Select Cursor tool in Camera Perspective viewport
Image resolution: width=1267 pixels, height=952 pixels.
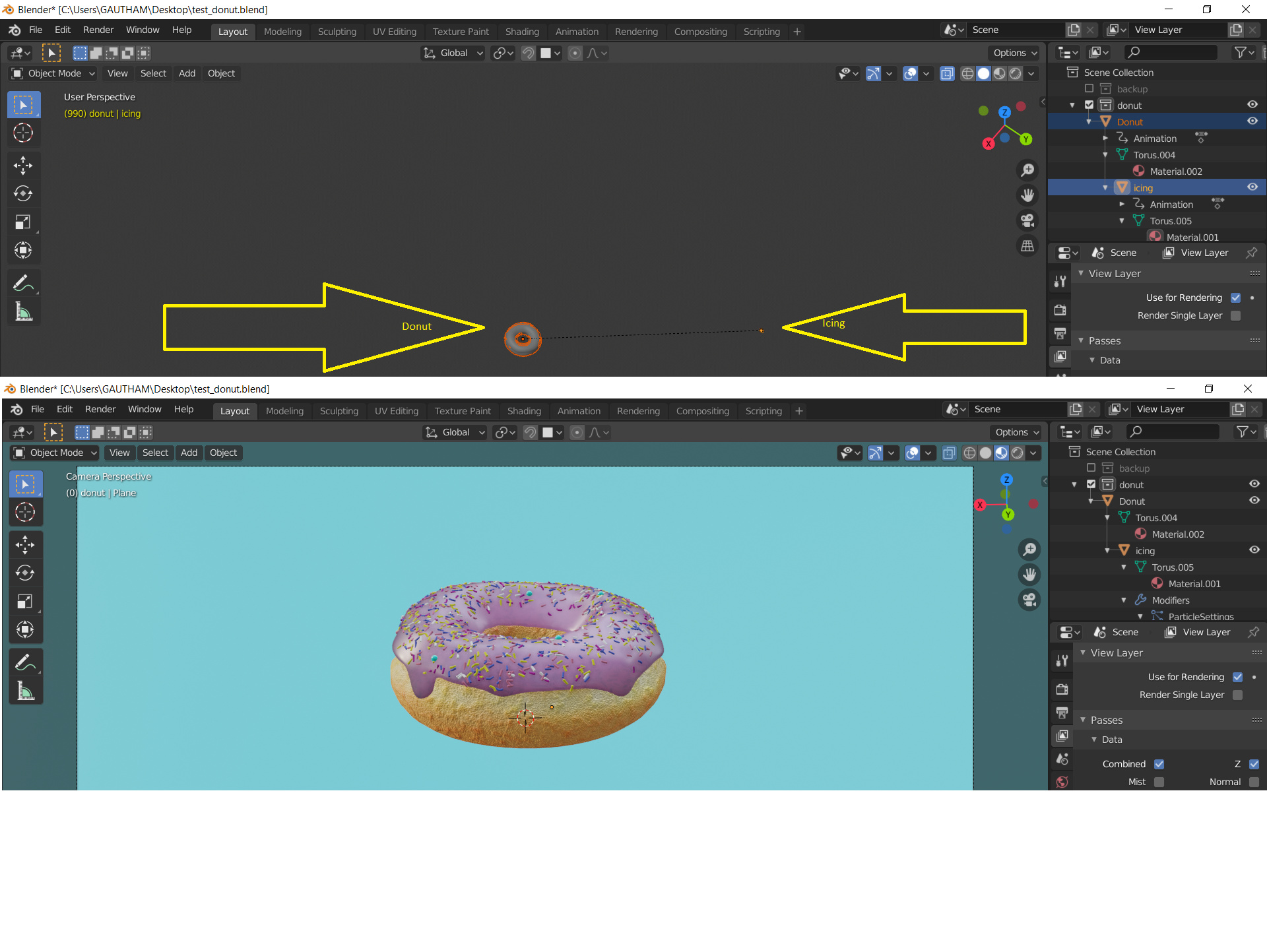[25, 512]
